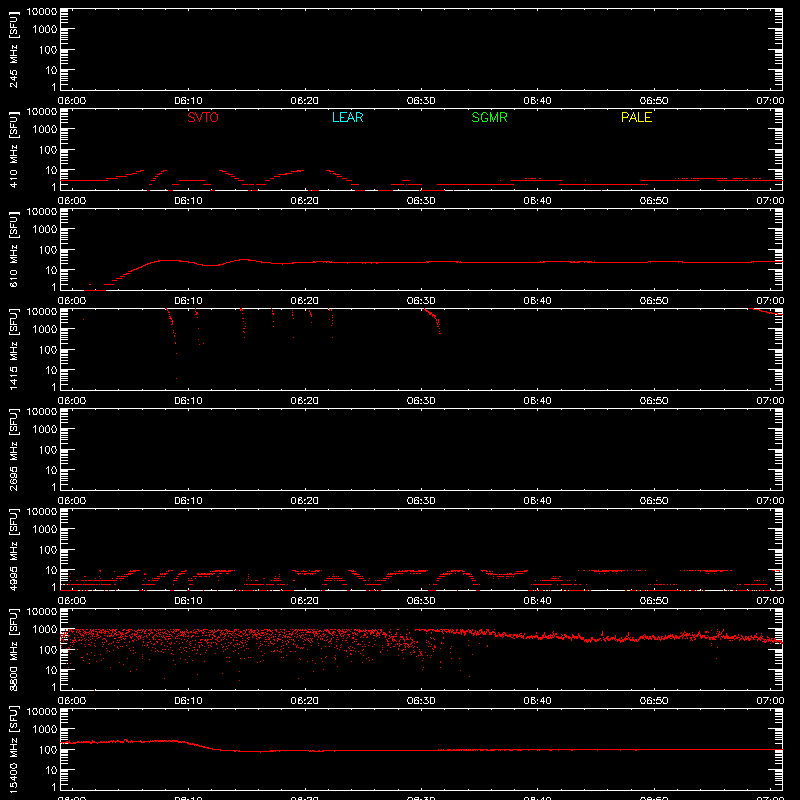
Task: Click 06:30 time label of 8800 MHz plot
Action: (421, 701)
